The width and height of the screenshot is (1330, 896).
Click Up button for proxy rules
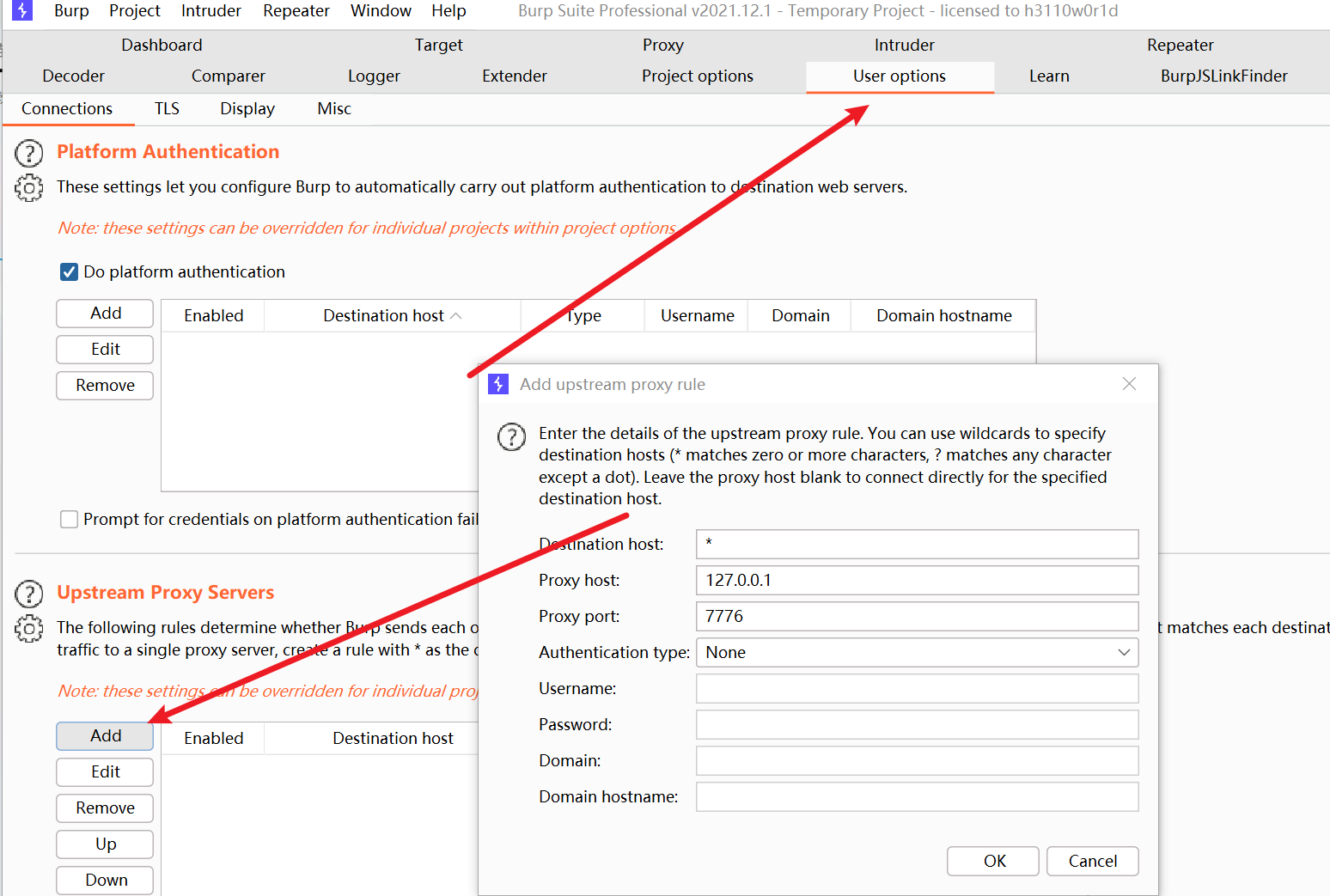(x=105, y=844)
